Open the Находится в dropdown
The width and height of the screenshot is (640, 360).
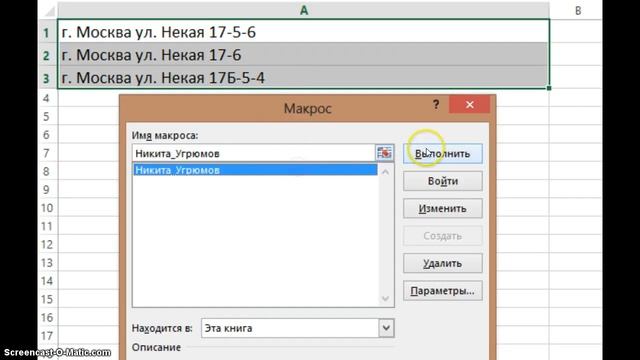click(x=386, y=328)
